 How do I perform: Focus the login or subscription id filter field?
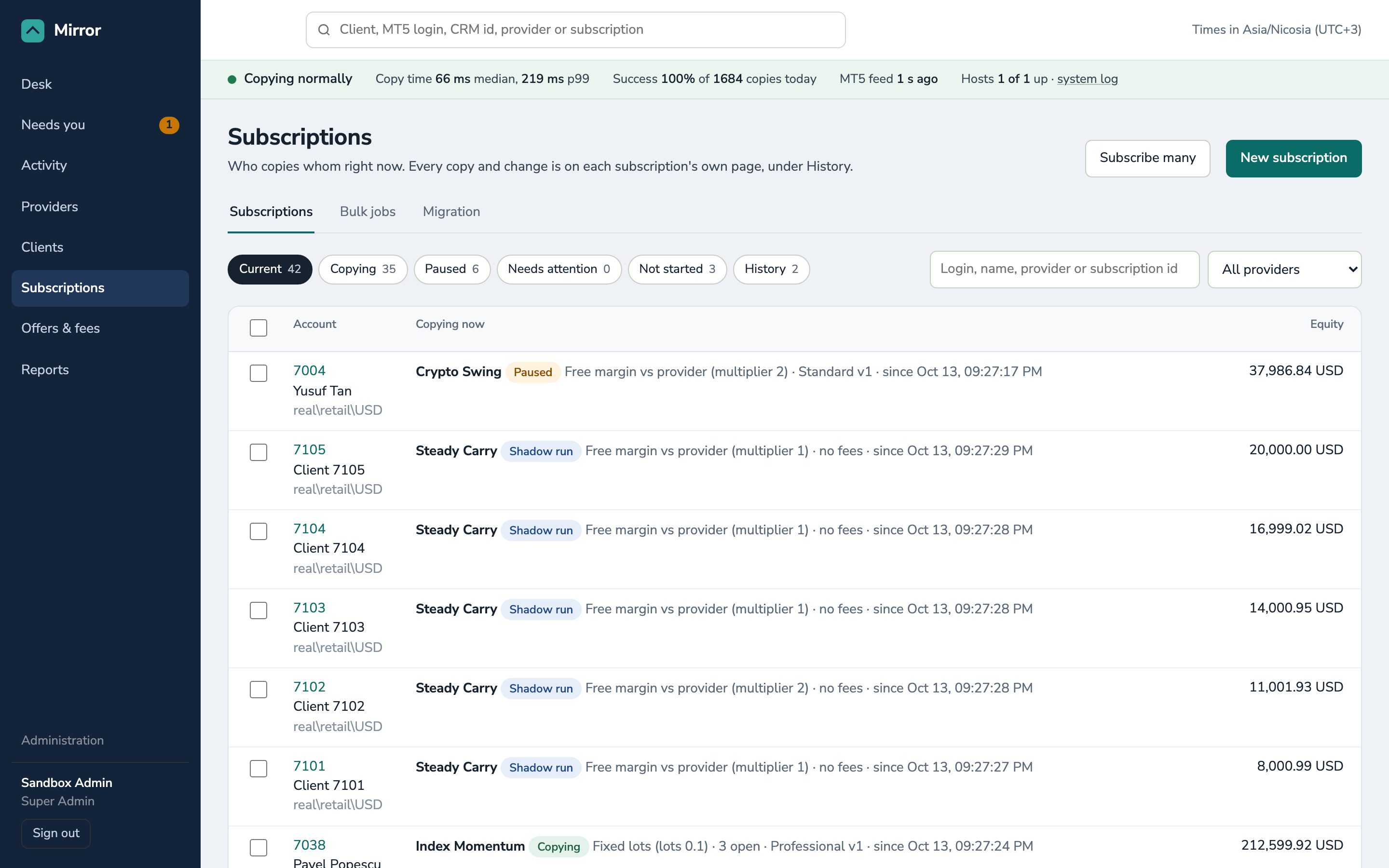1064,269
